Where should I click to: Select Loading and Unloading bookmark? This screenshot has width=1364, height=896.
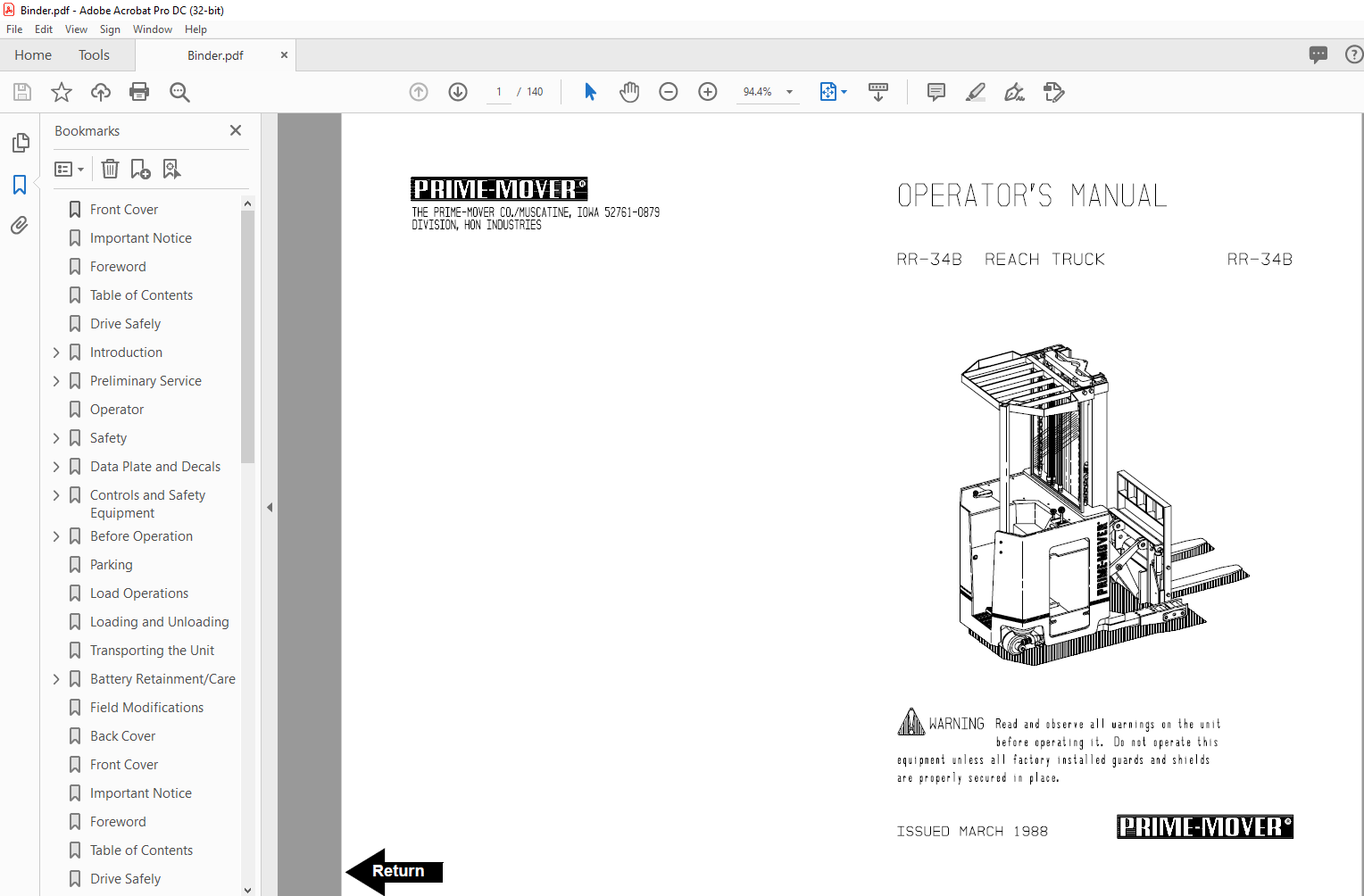click(160, 622)
